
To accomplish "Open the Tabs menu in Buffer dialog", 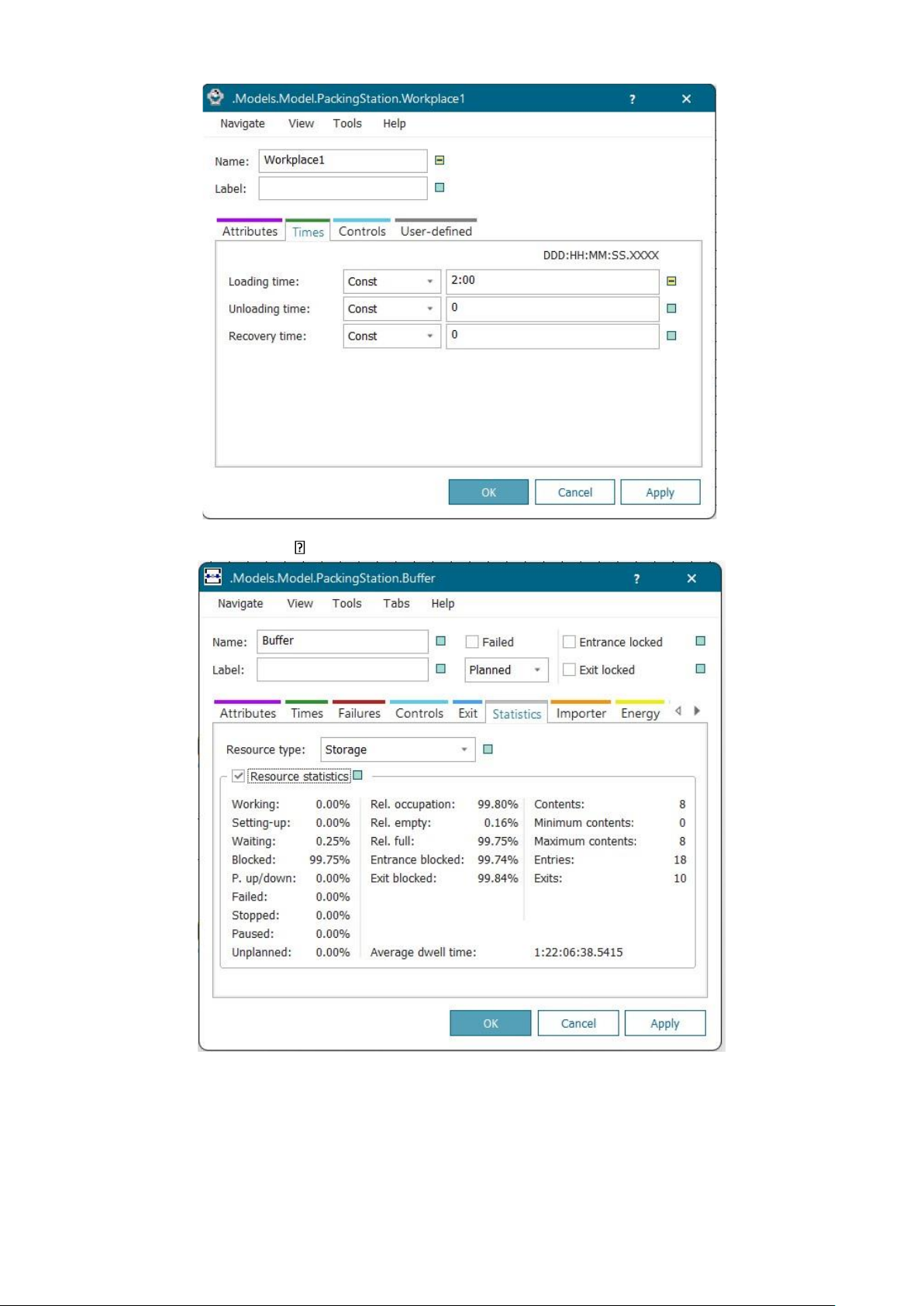I will click(x=396, y=603).
